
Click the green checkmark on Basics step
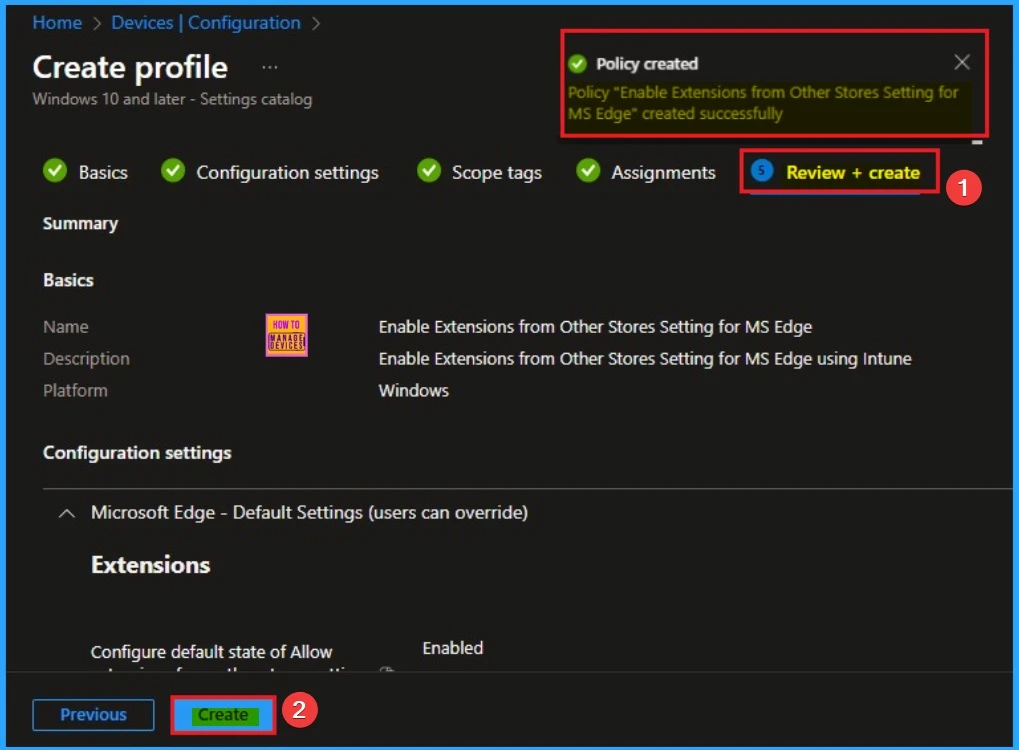coord(54,171)
